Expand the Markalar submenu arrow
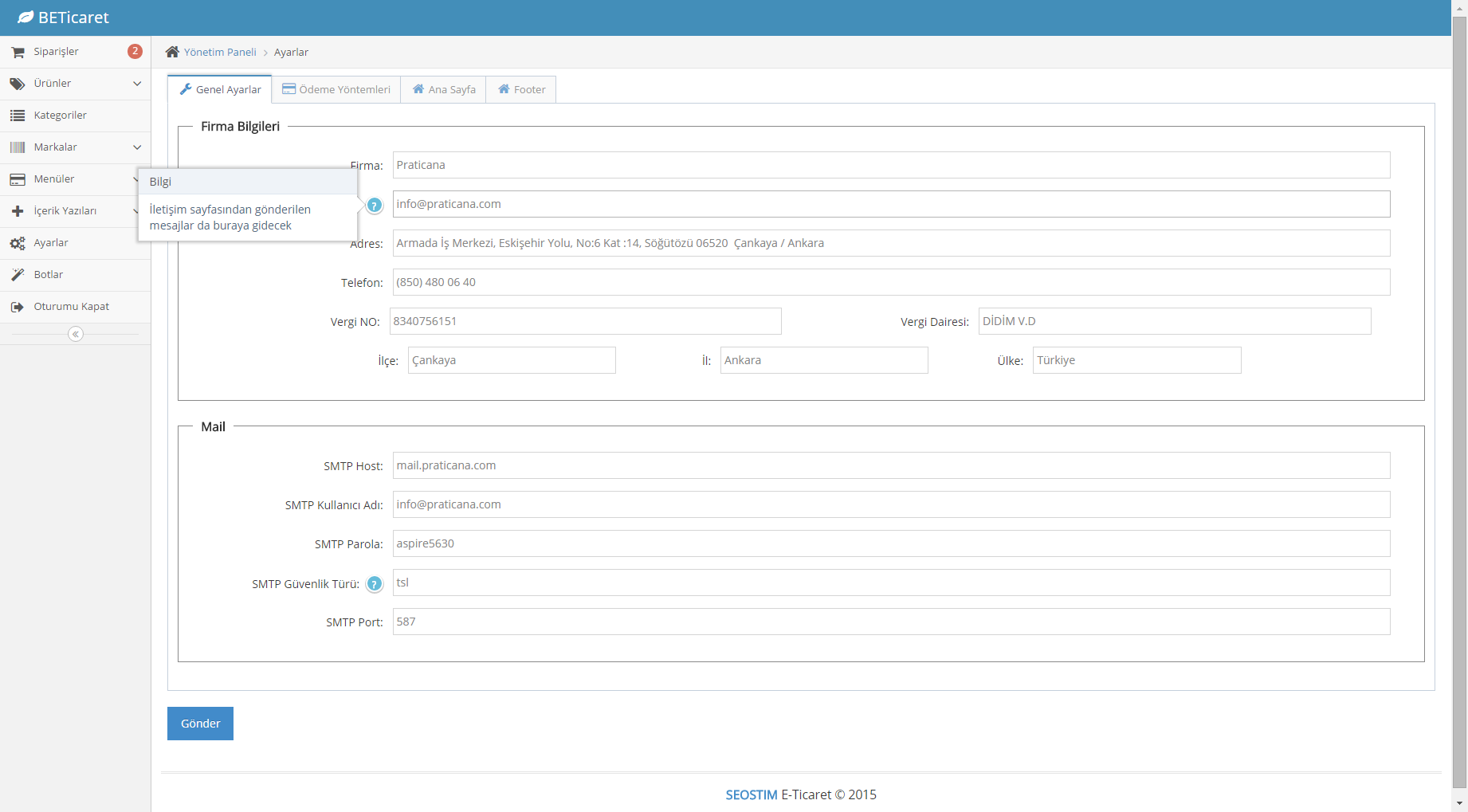 click(x=137, y=147)
